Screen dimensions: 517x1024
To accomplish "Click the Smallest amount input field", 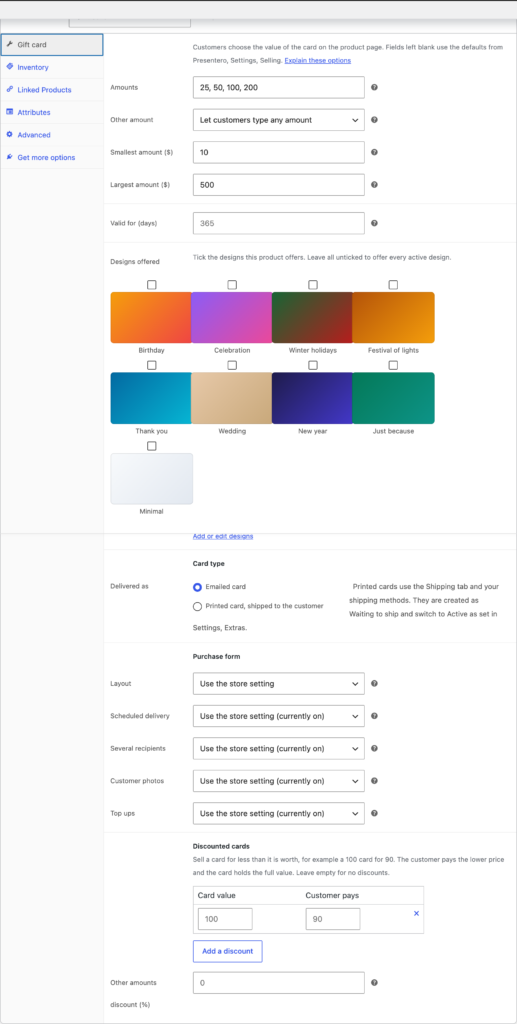I will (279, 152).
